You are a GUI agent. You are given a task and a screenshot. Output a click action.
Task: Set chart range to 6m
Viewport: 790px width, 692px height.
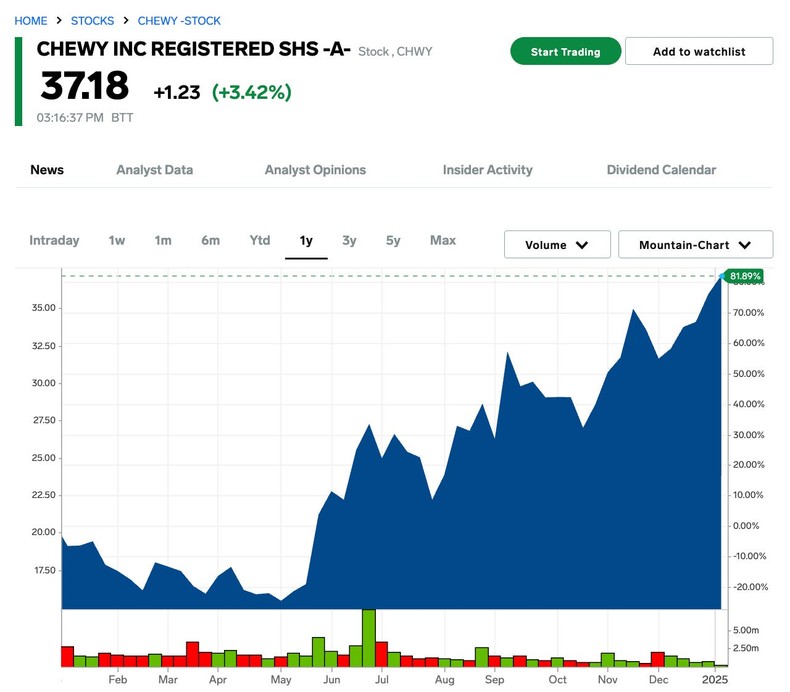210,240
